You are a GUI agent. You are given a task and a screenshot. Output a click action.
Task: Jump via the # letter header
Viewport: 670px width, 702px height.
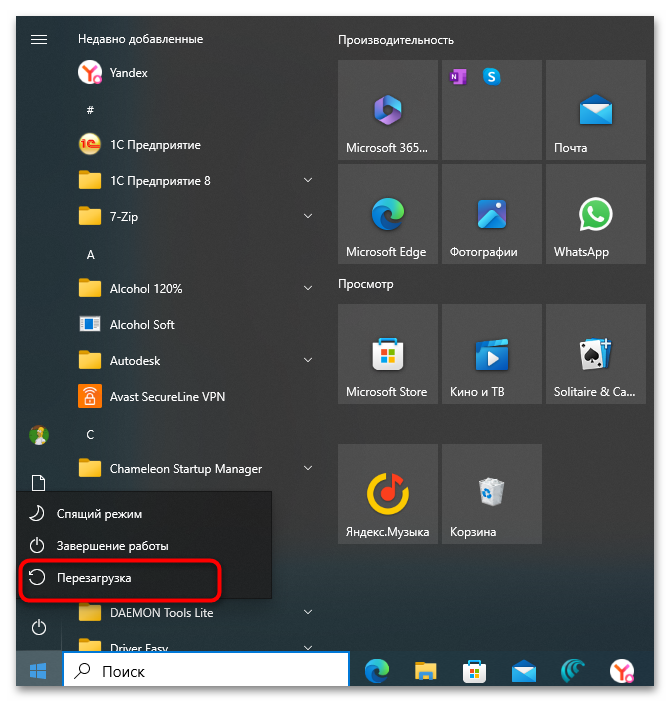point(90,110)
